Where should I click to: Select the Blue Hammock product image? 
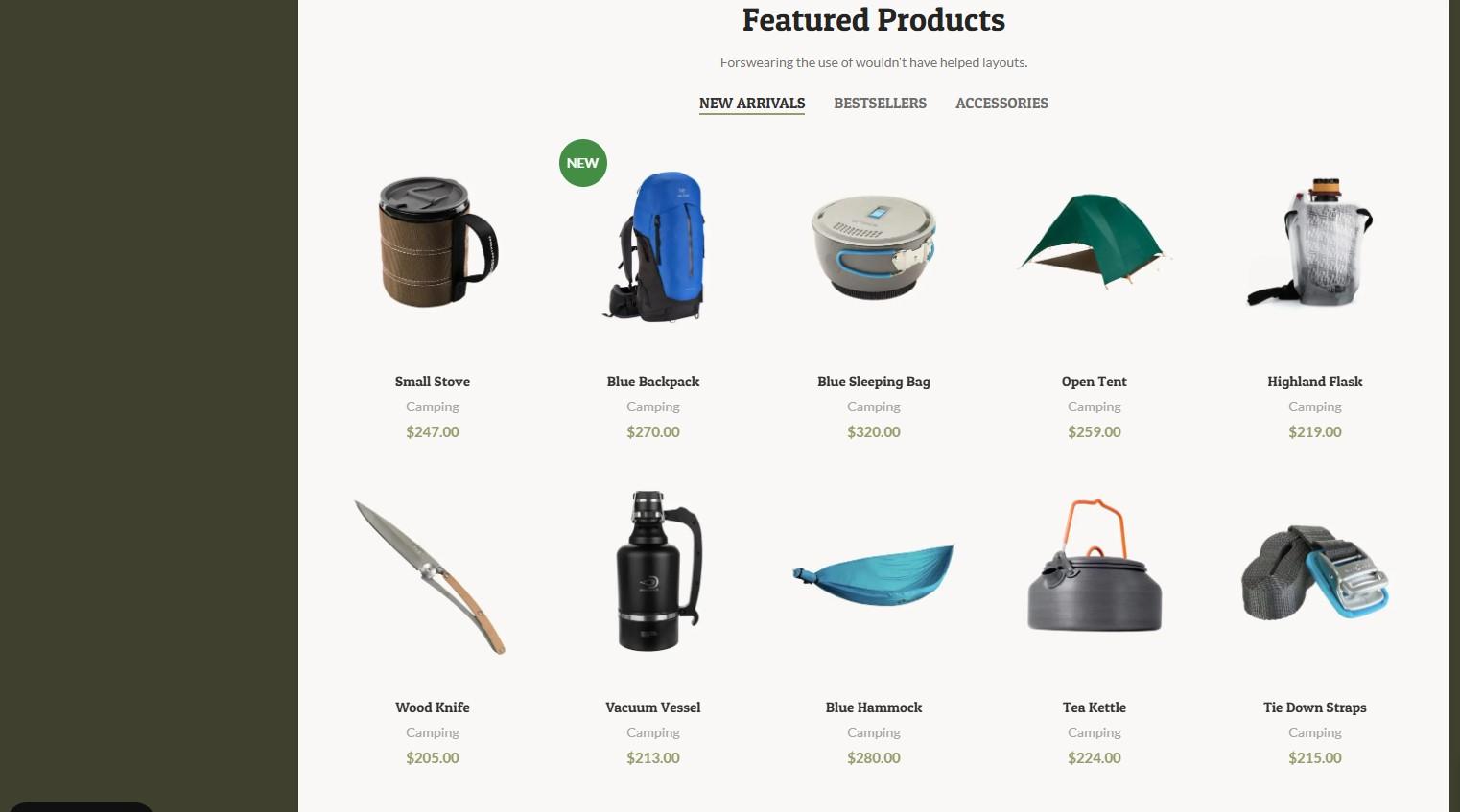coord(874,573)
